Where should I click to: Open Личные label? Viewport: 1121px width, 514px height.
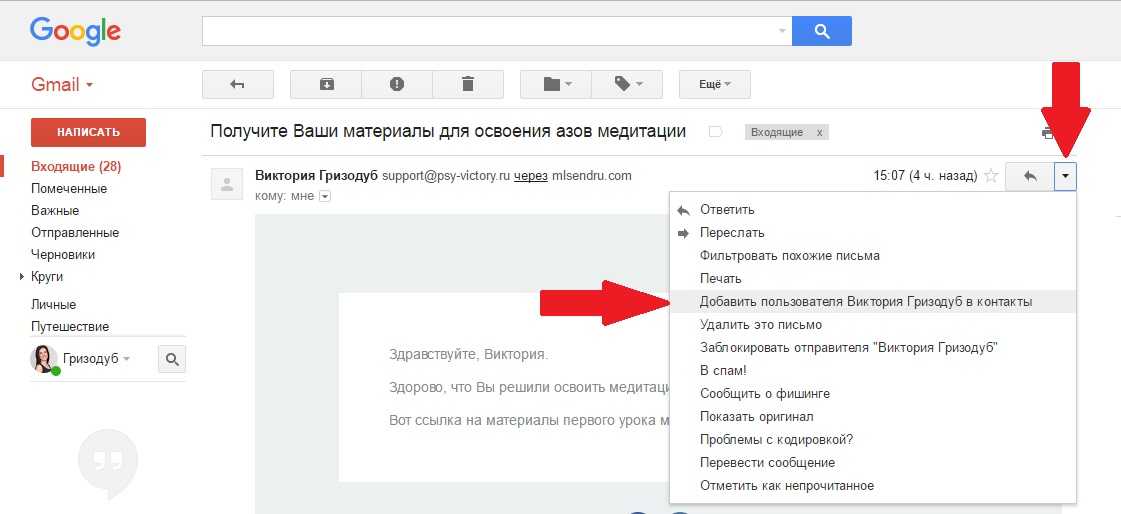(x=54, y=305)
